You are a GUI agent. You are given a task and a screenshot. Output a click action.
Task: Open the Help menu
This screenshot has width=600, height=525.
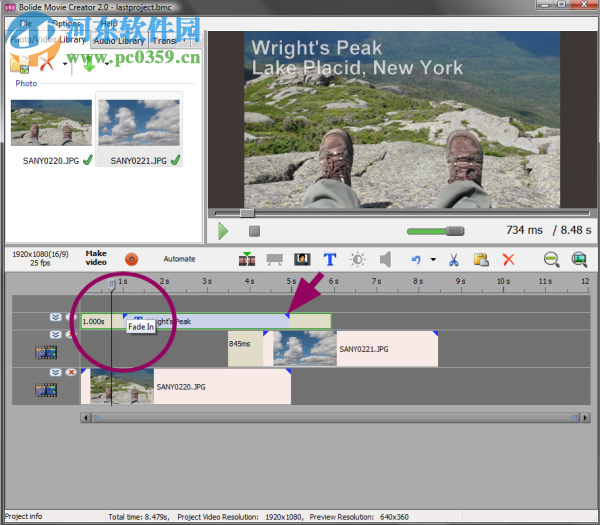point(109,24)
